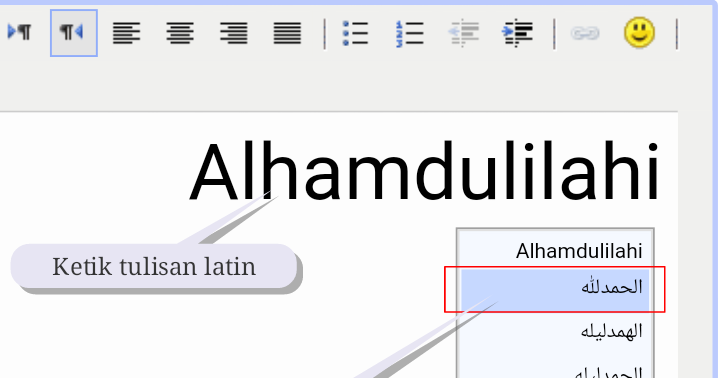Open the yellow smiley emoticon picker
720x378 pixels.
pos(639,32)
